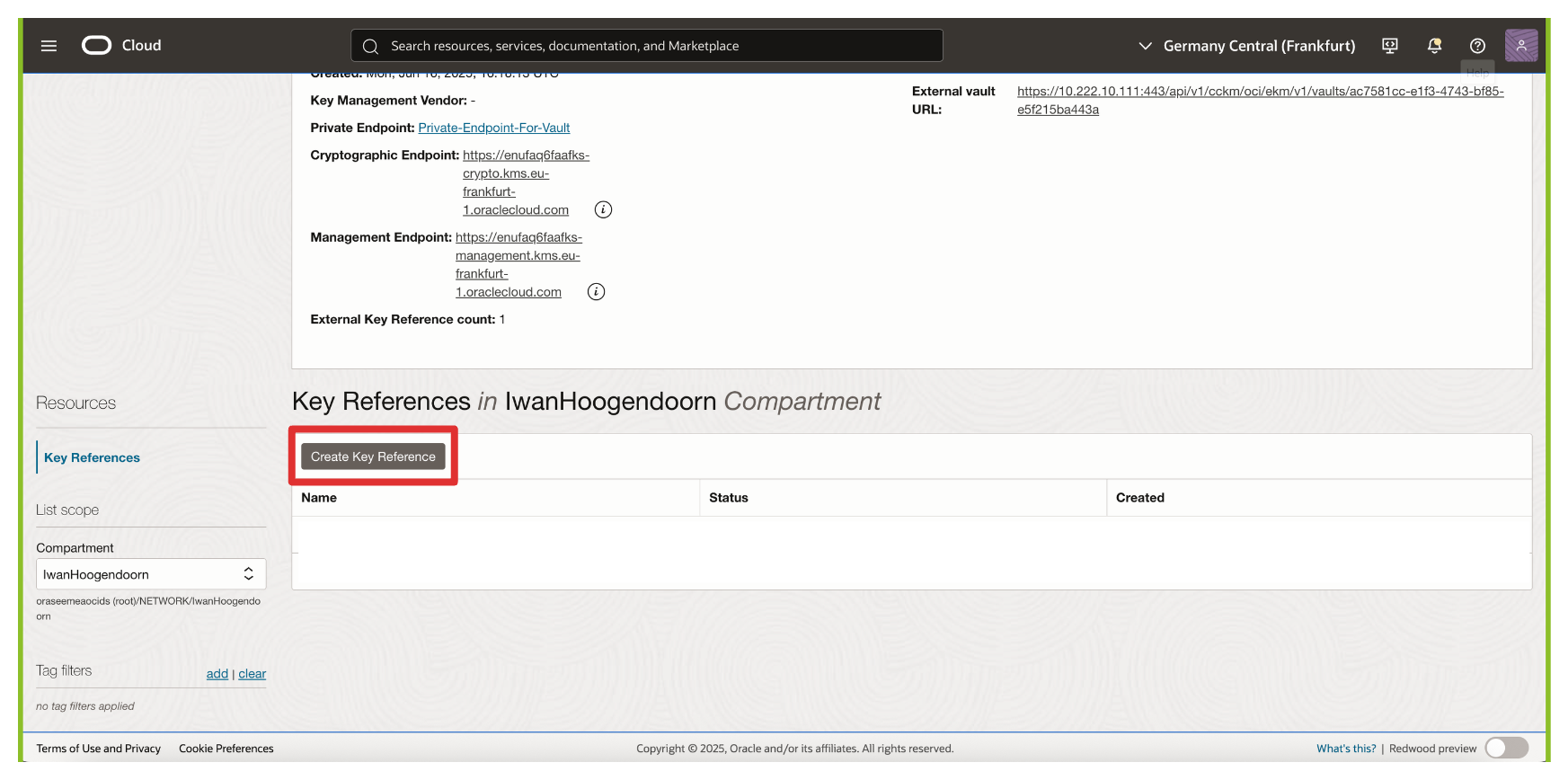Viewport: 1568px width, 780px height.
Task: Open the External vault URL link
Action: [1260, 92]
